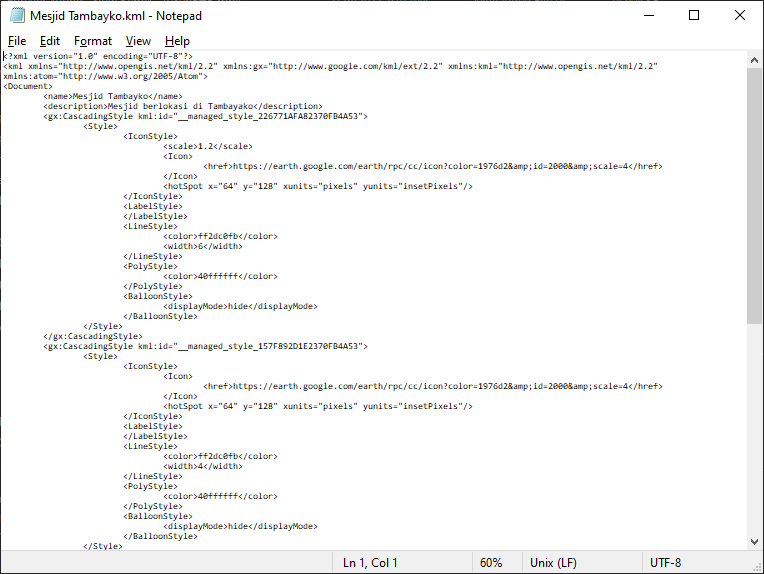Click the managed_style_157F892D1E2370FB4A53 line
The image size is (764, 574).
206,346
